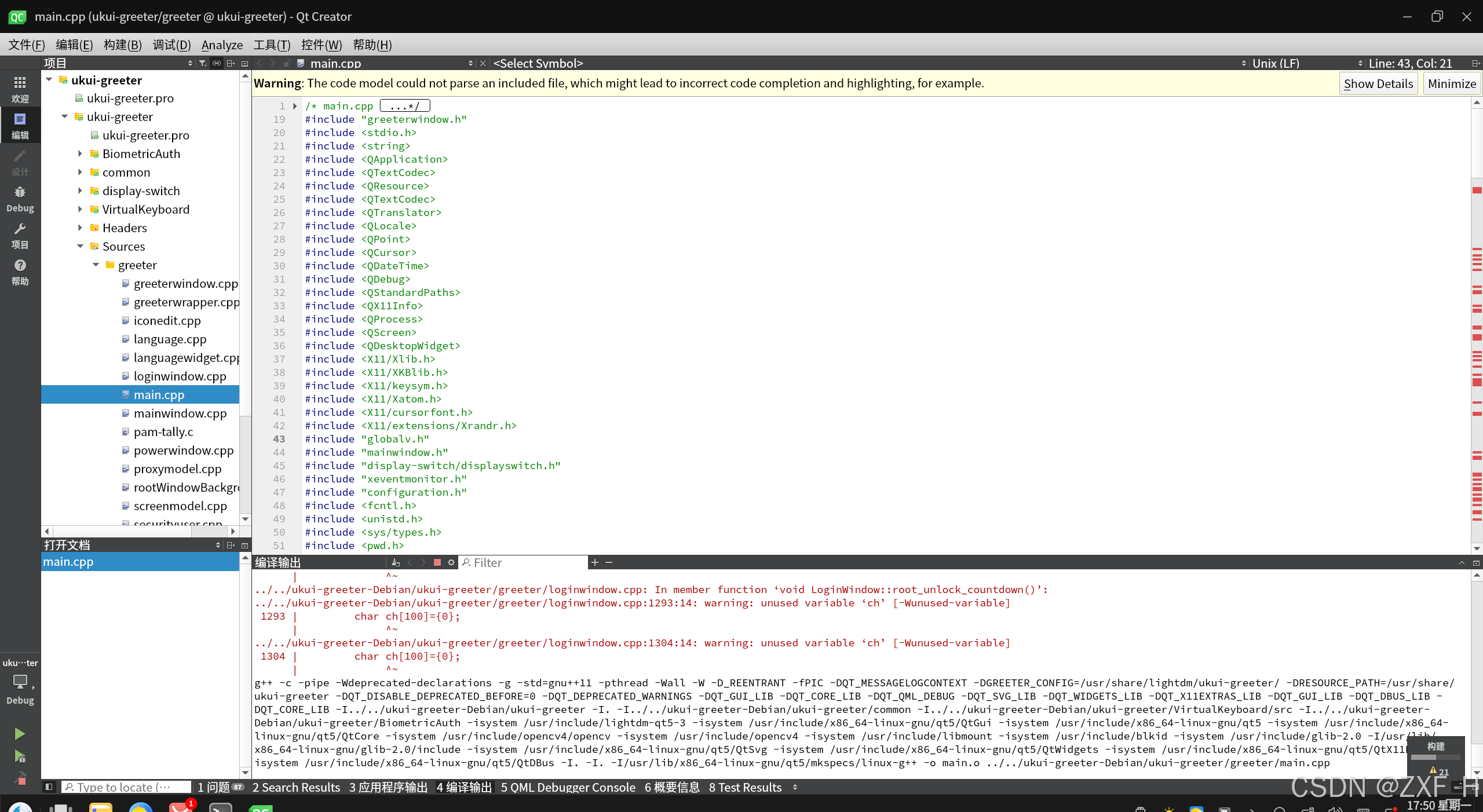Click the Minimize warning button
This screenshot has width=1483, height=812.
[1452, 83]
